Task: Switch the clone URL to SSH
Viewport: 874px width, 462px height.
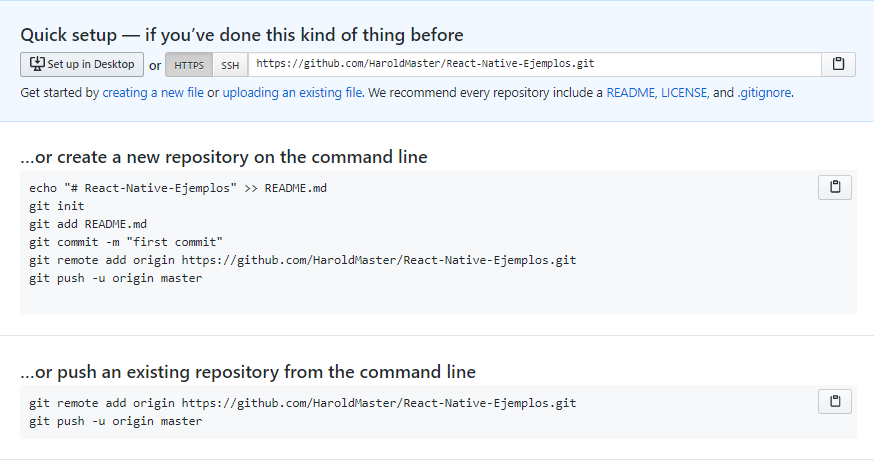Action: point(230,65)
